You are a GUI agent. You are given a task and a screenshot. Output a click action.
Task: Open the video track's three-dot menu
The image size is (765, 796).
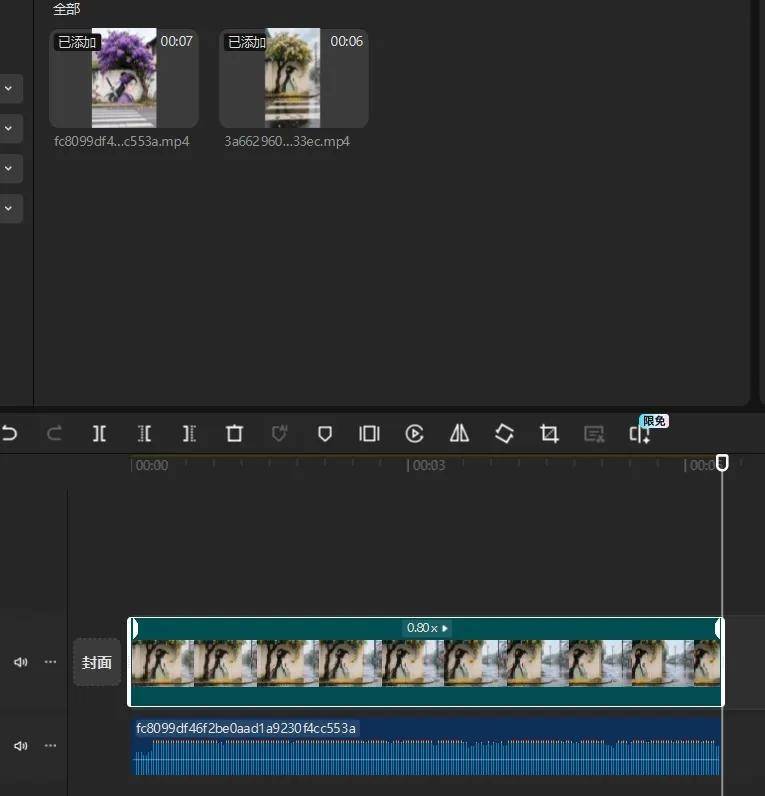[x=50, y=662]
